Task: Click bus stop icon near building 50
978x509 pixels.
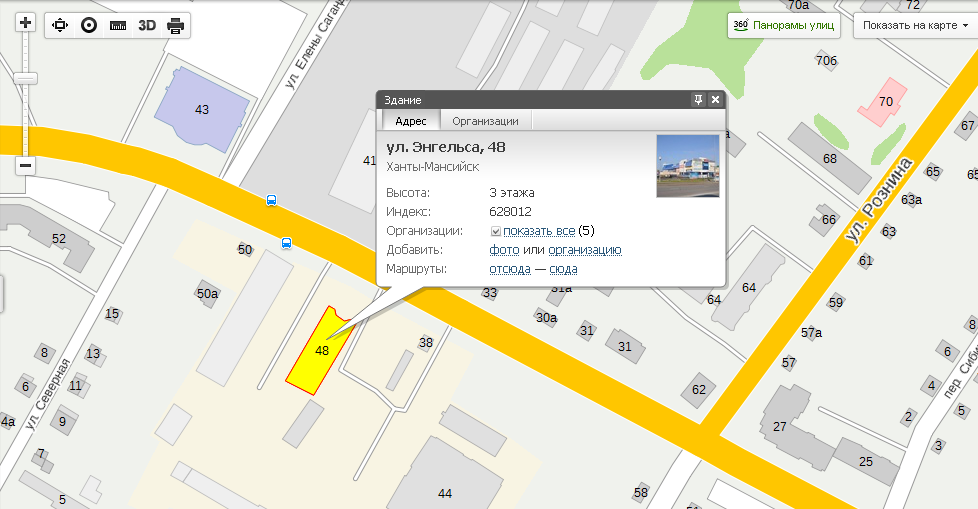Action: pos(287,242)
